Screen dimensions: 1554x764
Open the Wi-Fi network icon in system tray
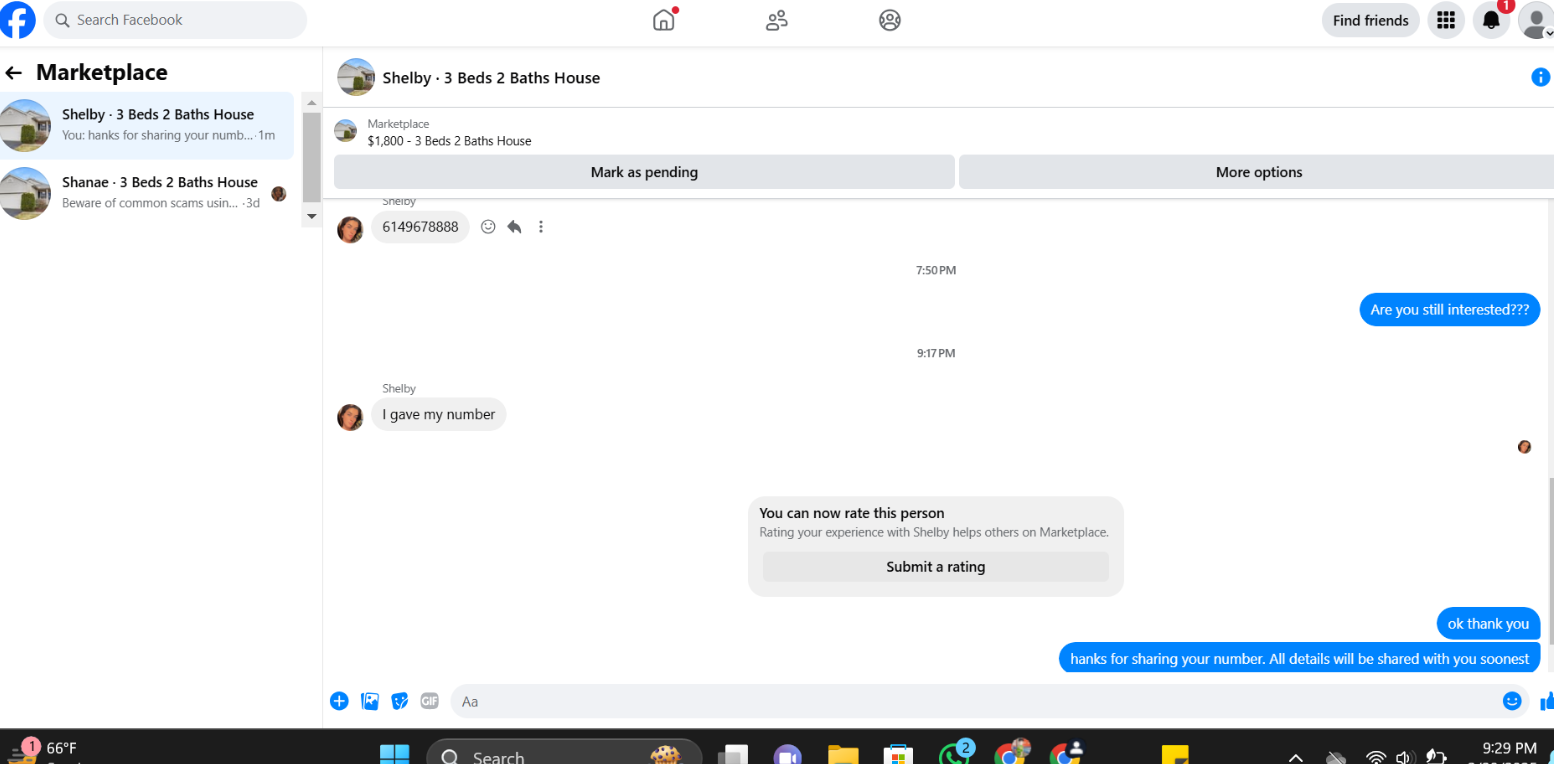[1376, 757]
